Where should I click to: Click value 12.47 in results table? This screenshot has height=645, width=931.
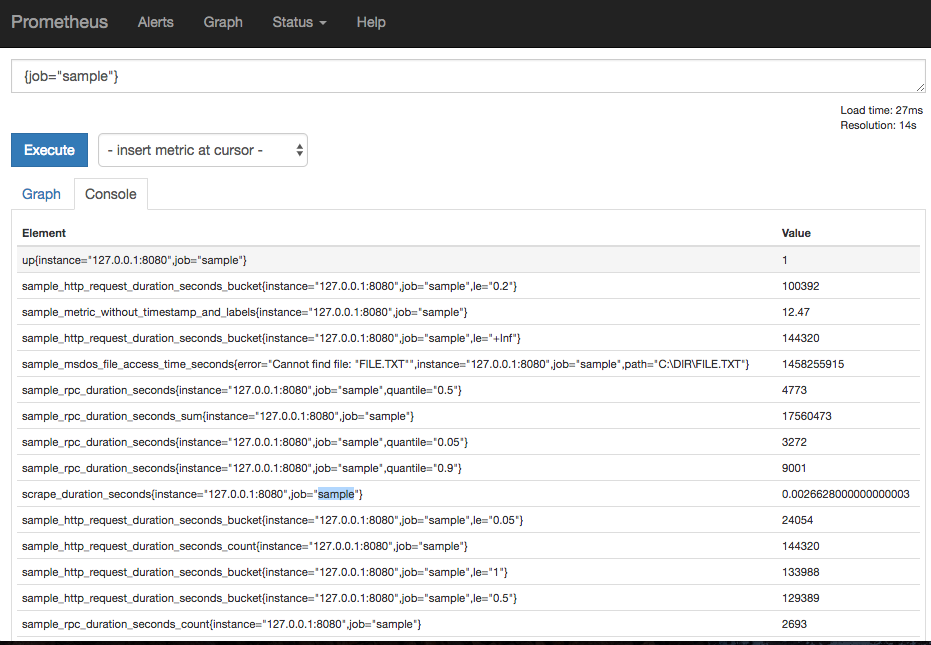796,312
